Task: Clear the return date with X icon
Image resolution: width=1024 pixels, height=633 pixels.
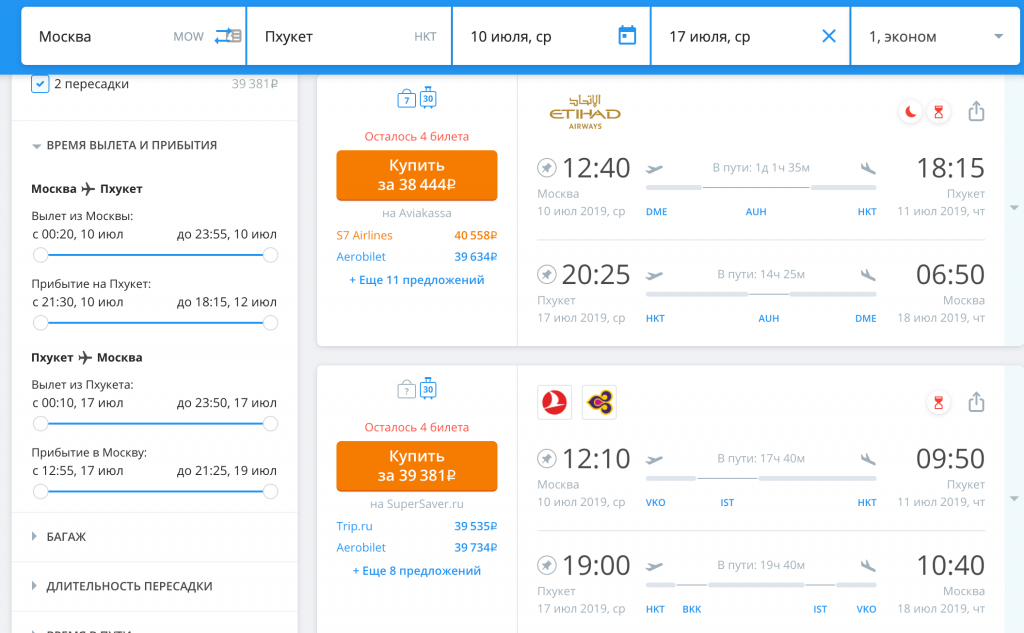Action: 828,36
